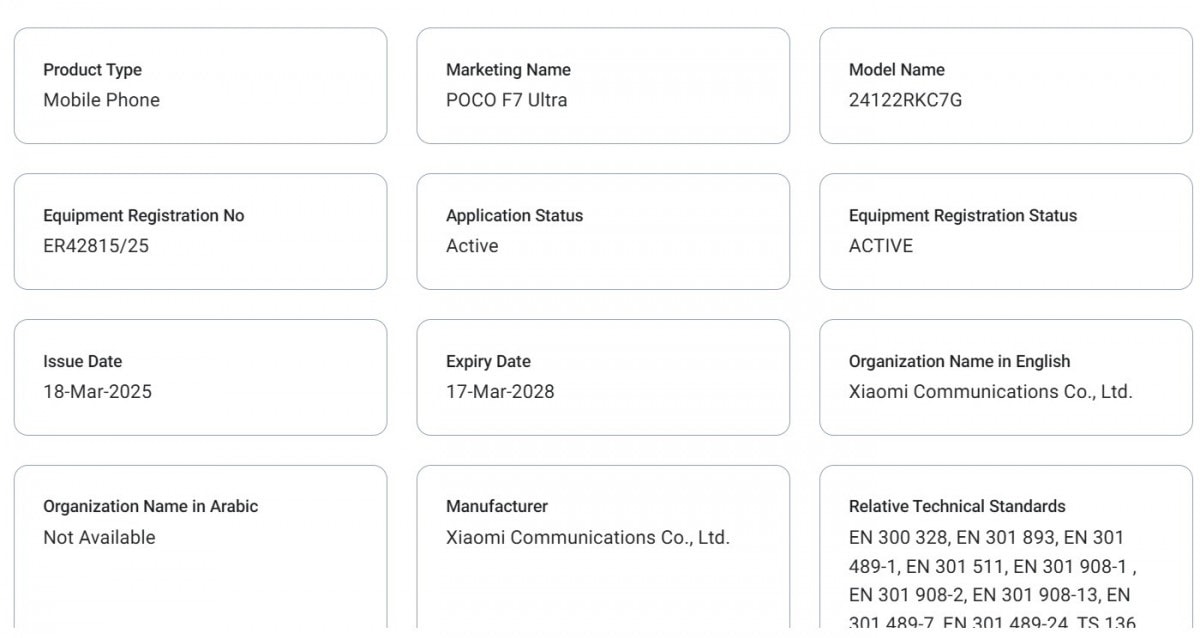Click the Application Status heading
1200x638 pixels.
(x=514, y=216)
